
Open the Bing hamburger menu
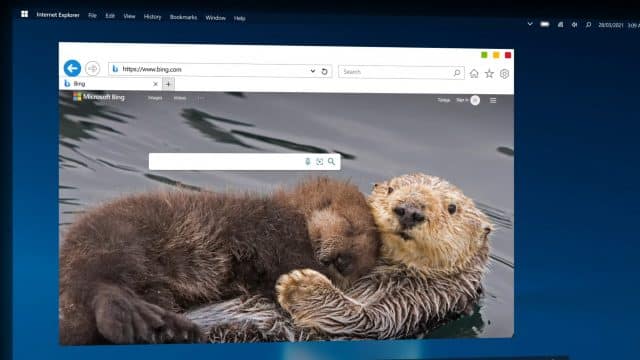pyautogui.click(x=493, y=100)
